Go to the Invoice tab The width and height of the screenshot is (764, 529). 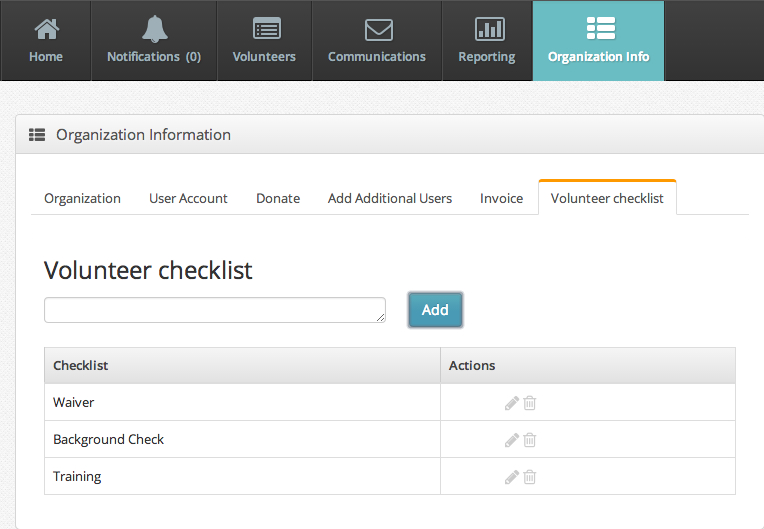click(501, 198)
